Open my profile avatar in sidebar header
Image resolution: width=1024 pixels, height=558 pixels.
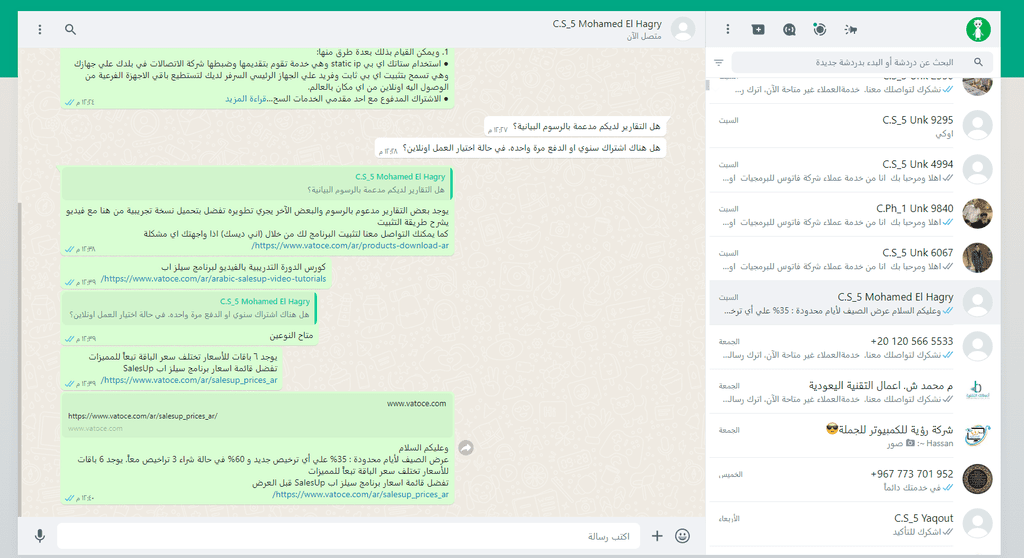click(978, 29)
